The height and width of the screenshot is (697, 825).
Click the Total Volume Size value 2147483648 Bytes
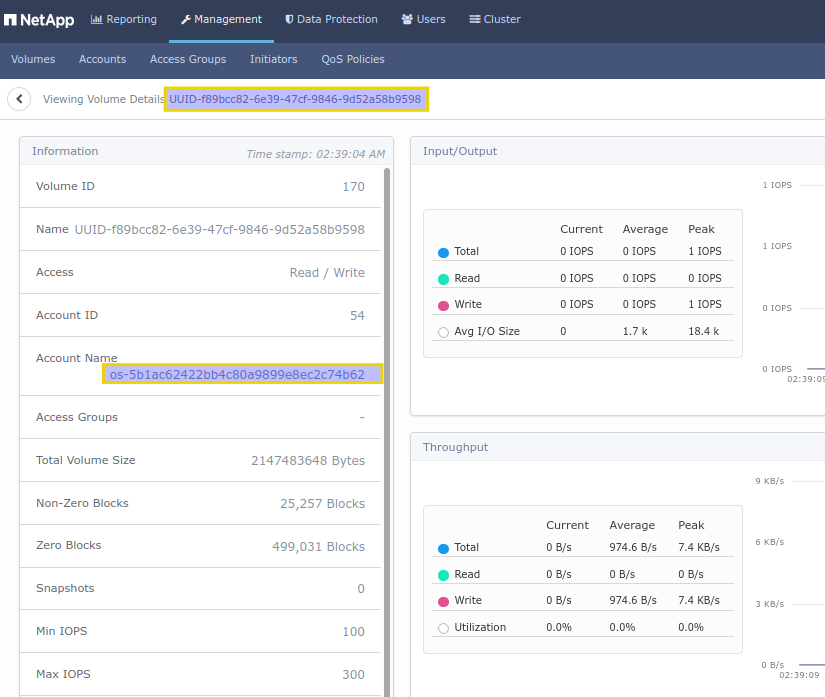pos(308,460)
